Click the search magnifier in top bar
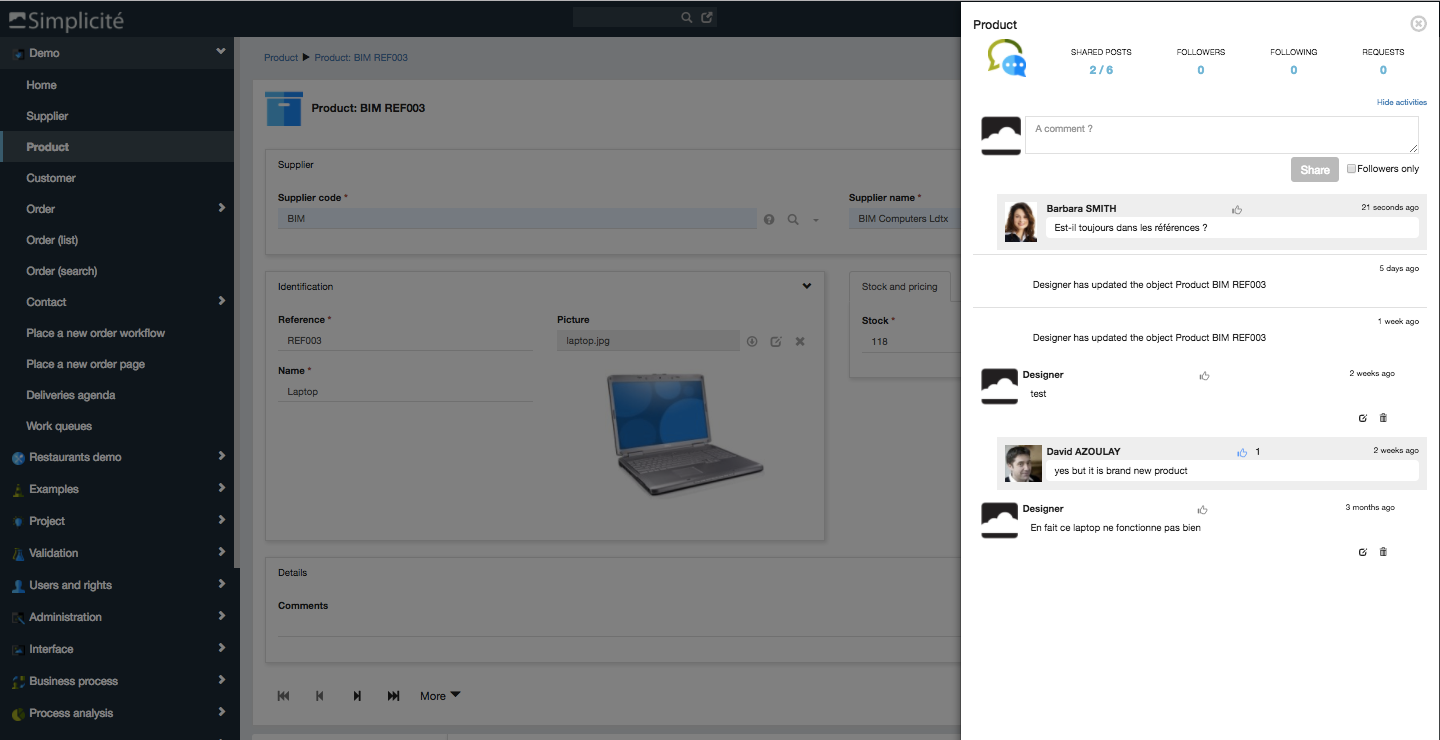This screenshot has width=1440, height=740. click(x=686, y=17)
